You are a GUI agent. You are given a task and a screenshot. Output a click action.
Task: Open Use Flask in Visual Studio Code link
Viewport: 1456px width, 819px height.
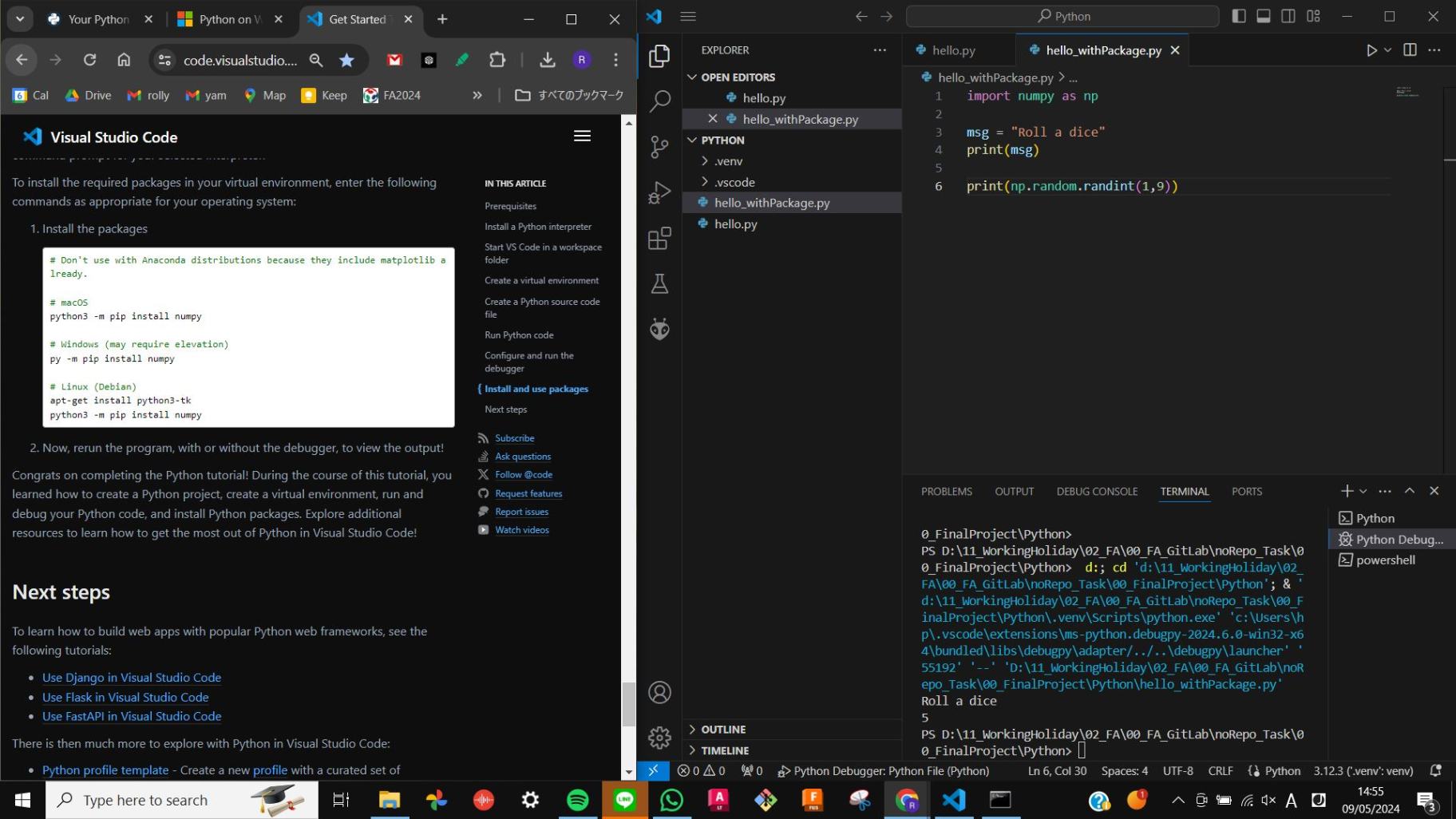(x=125, y=698)
